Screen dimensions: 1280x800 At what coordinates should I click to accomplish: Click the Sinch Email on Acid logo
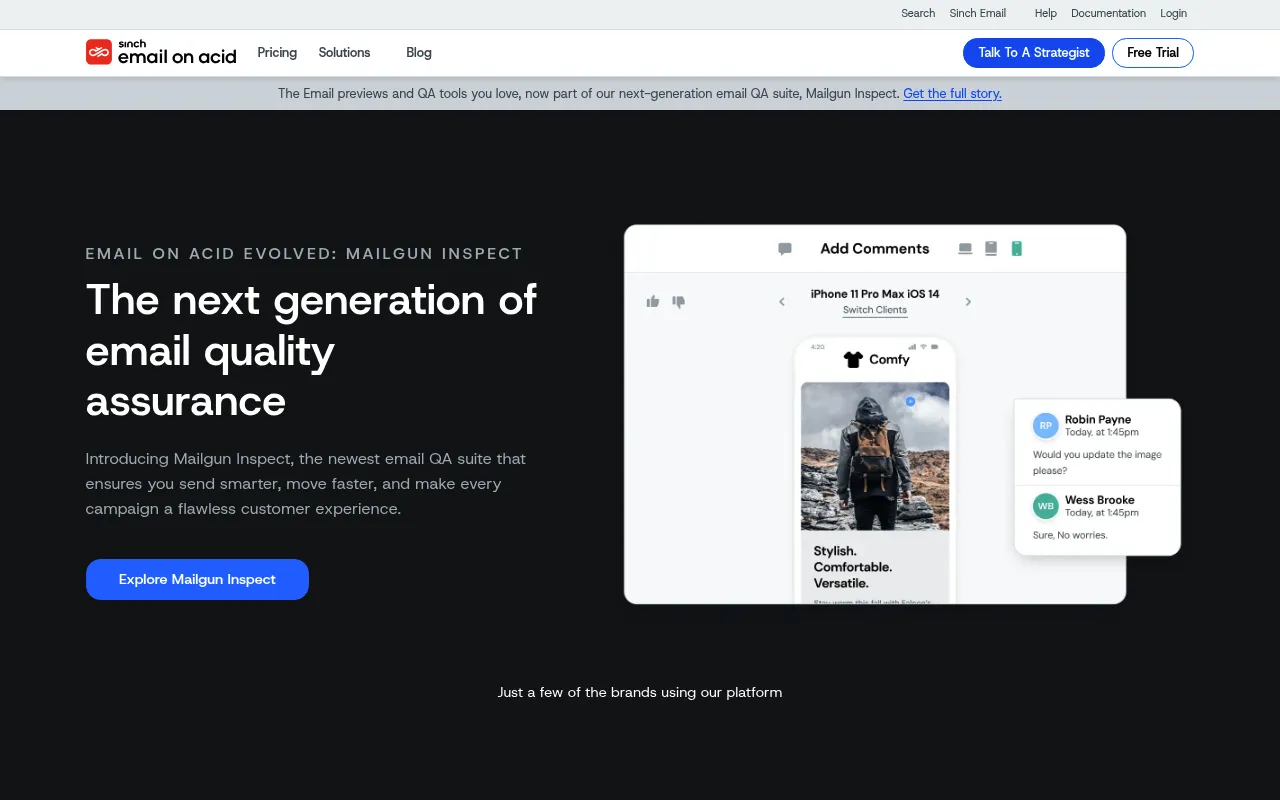(x=161, y=52)
